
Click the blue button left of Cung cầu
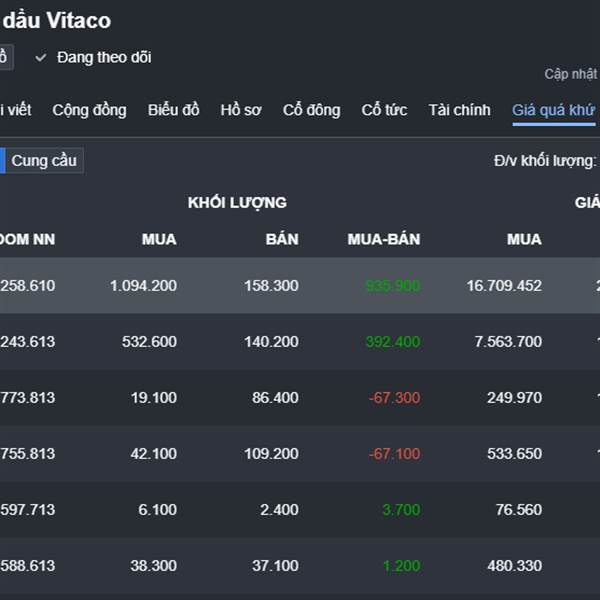coord(2,161)
